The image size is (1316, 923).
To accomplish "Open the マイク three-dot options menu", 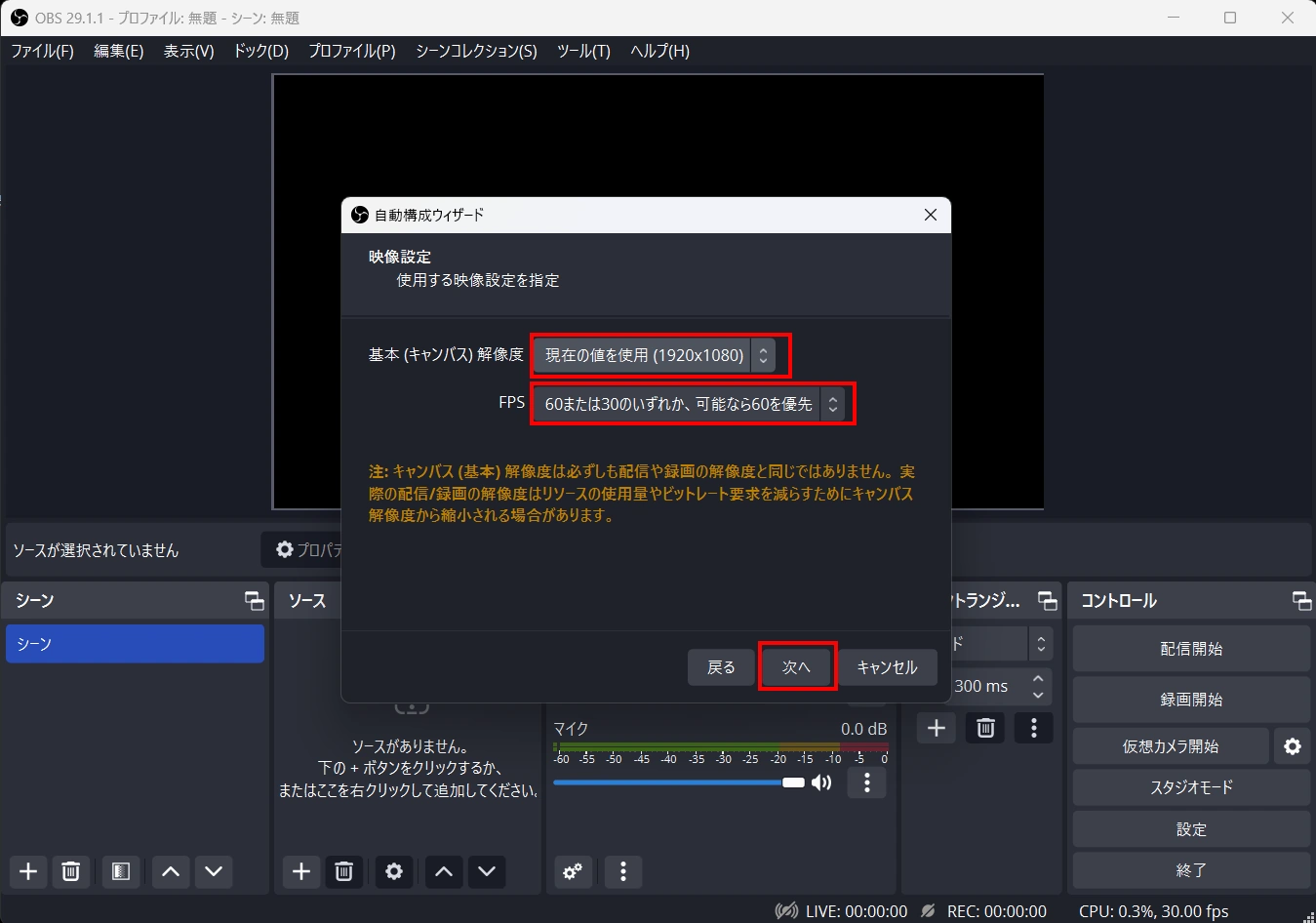I will (x=866, y=783).
